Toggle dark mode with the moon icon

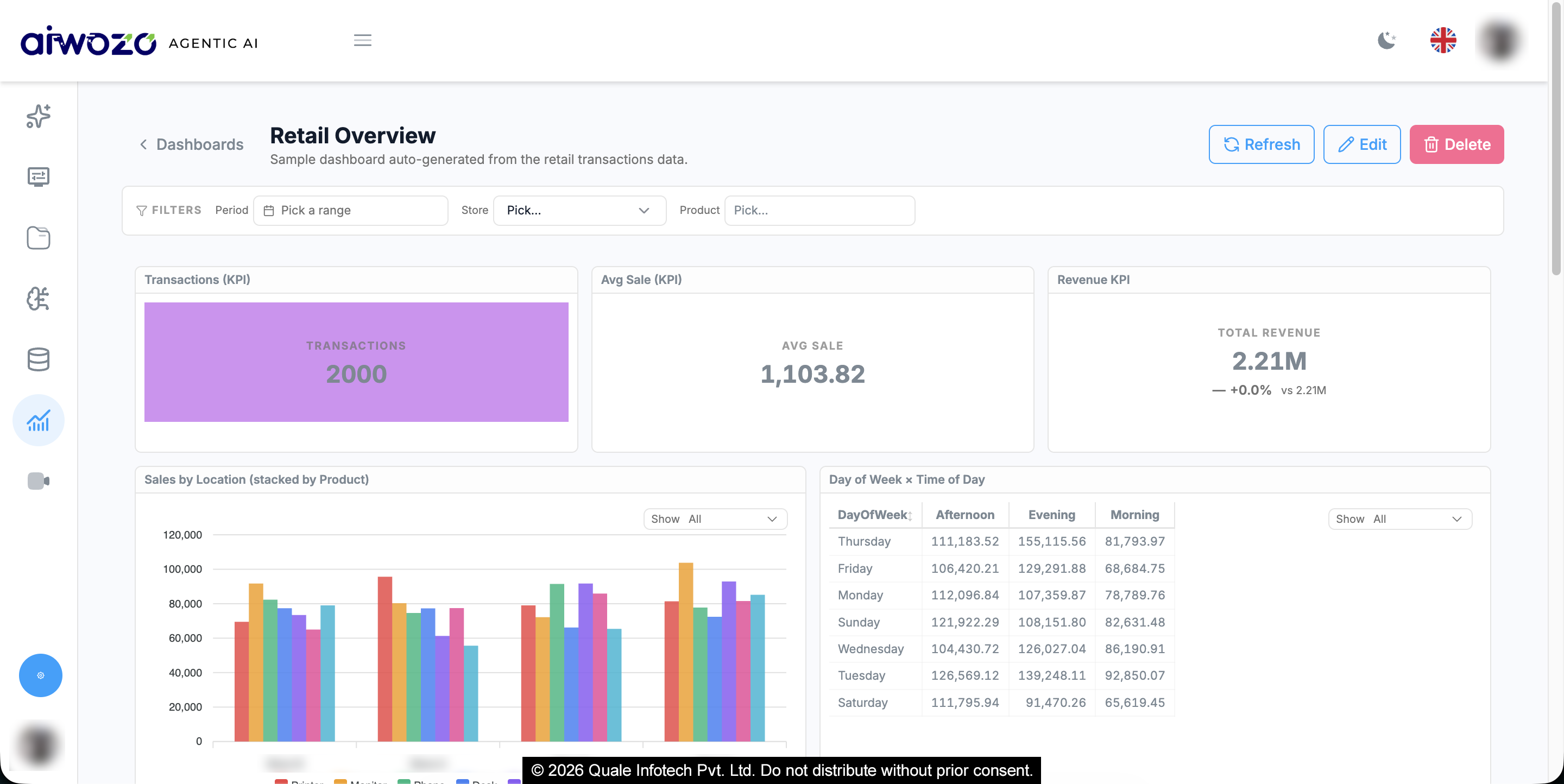coord(1386,41)
